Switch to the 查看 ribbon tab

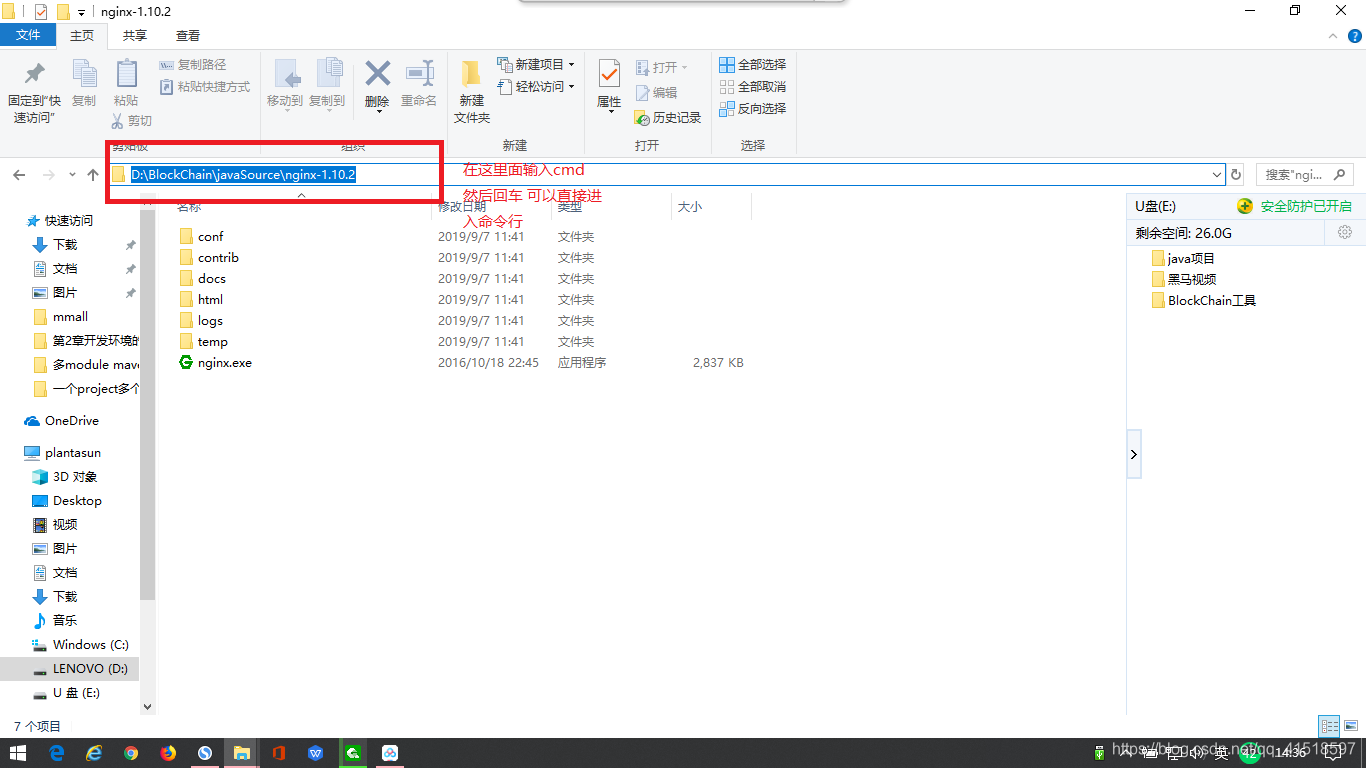point(188,35)
